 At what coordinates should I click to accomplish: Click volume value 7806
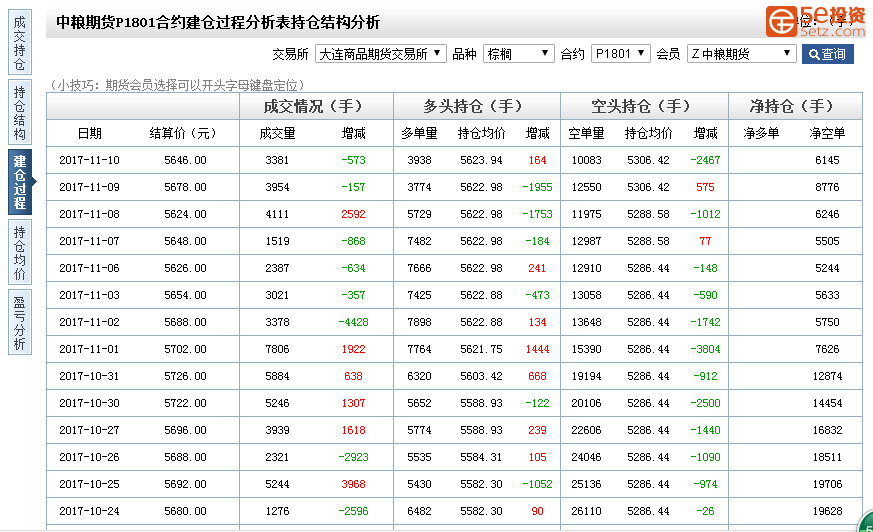click(x=277, y=349)
